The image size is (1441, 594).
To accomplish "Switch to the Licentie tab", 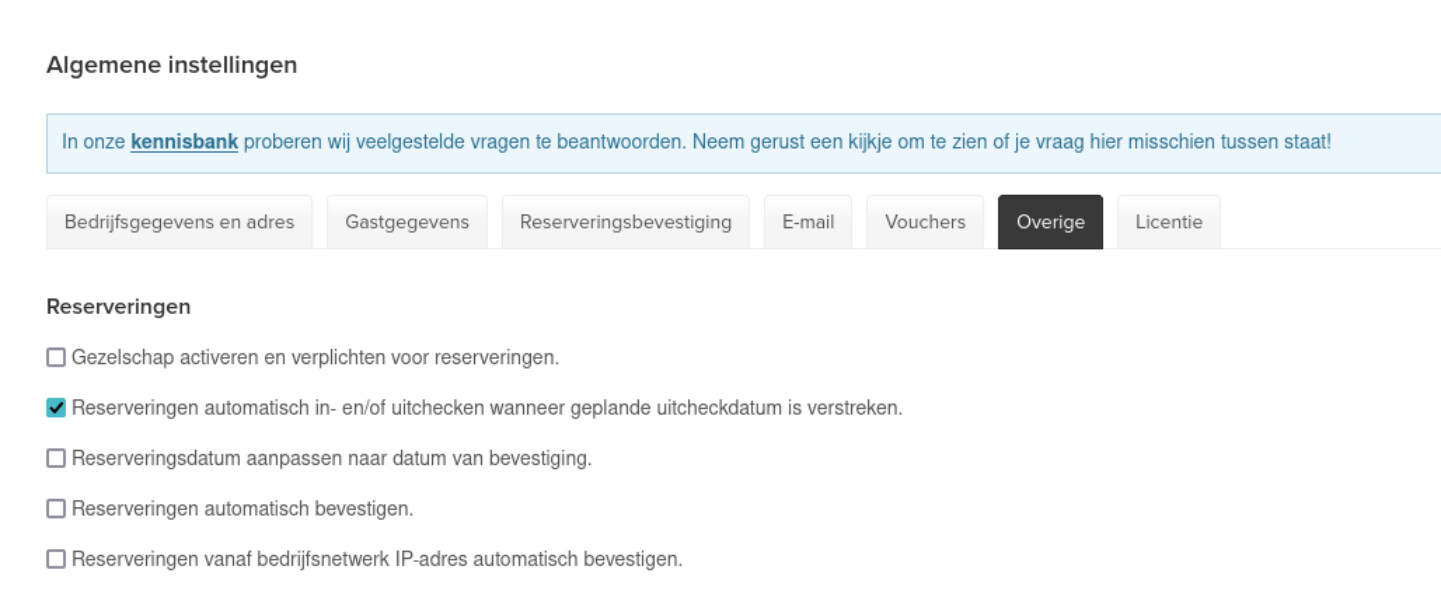I will [x=1168, y=222].
